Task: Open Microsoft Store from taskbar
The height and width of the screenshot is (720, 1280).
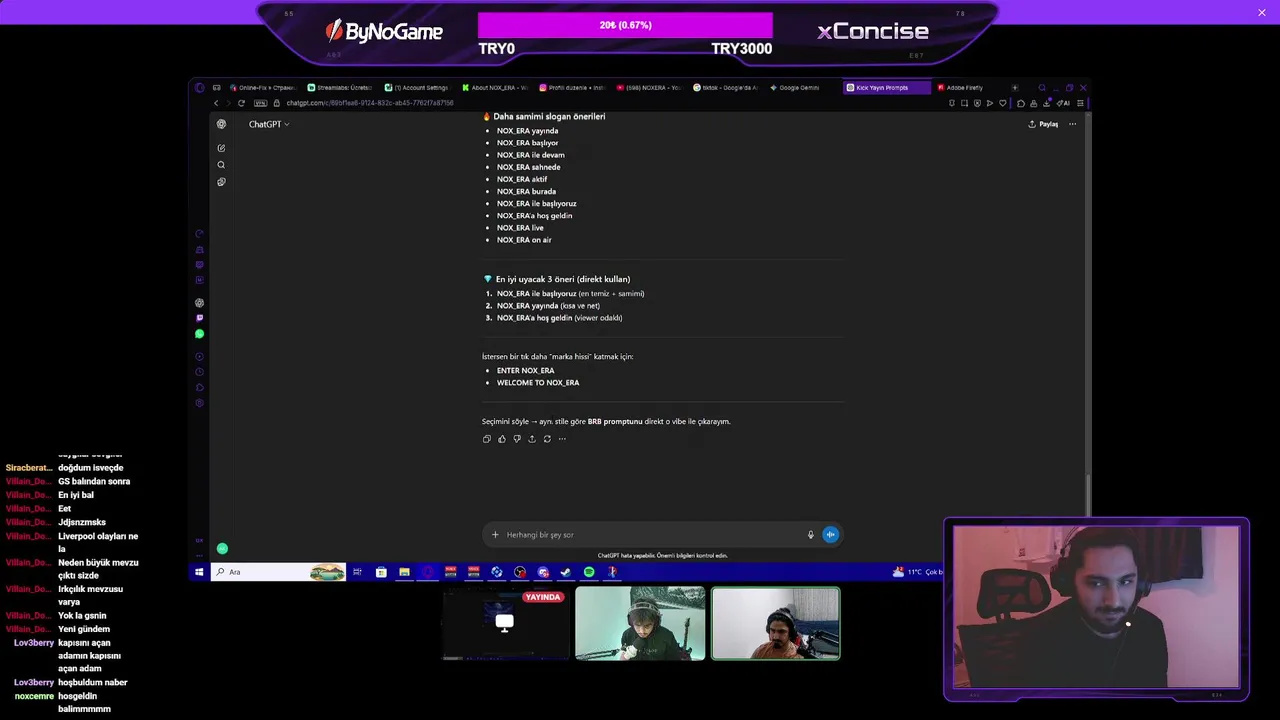Action: tap(381, 572)
